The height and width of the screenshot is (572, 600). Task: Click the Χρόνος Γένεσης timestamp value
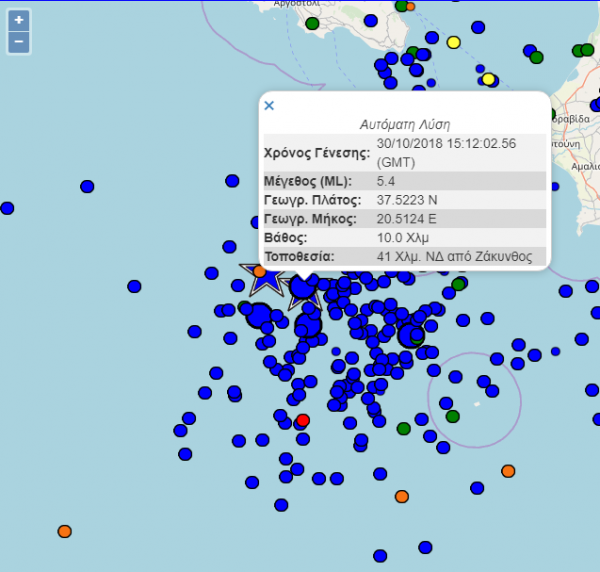tap(445, 152)
